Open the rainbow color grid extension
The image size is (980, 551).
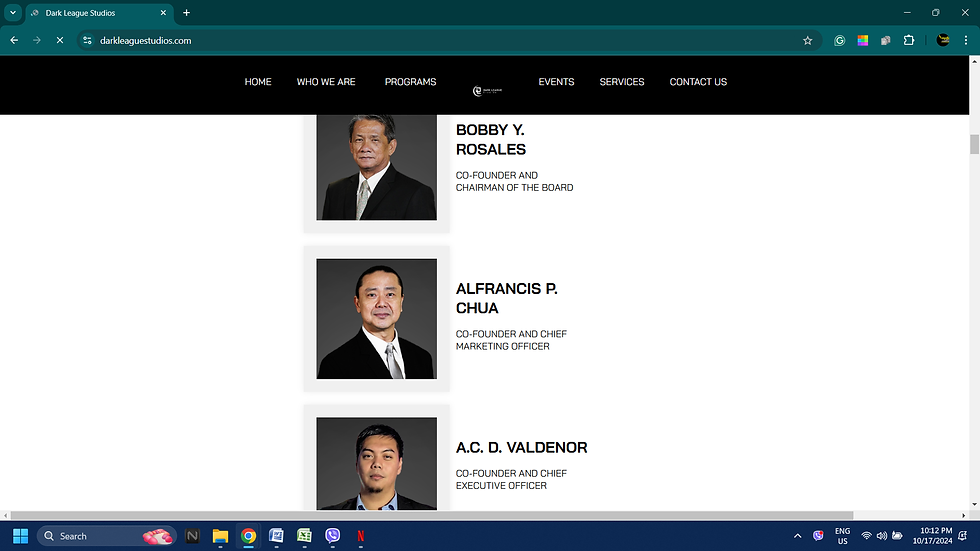coord(862,40)
